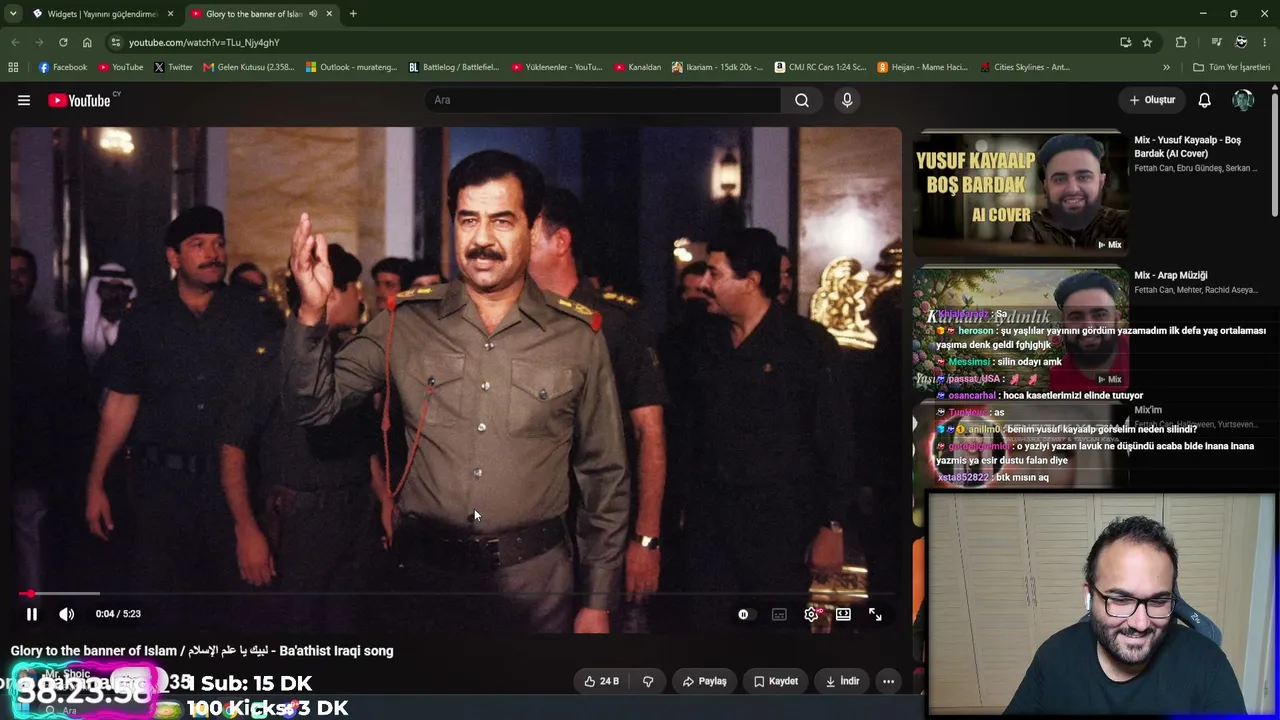Image resolution: width=1280 pixels, height=720 pixels.
Task: Close the Glory to the banner tab
Action: coord(329,14)
